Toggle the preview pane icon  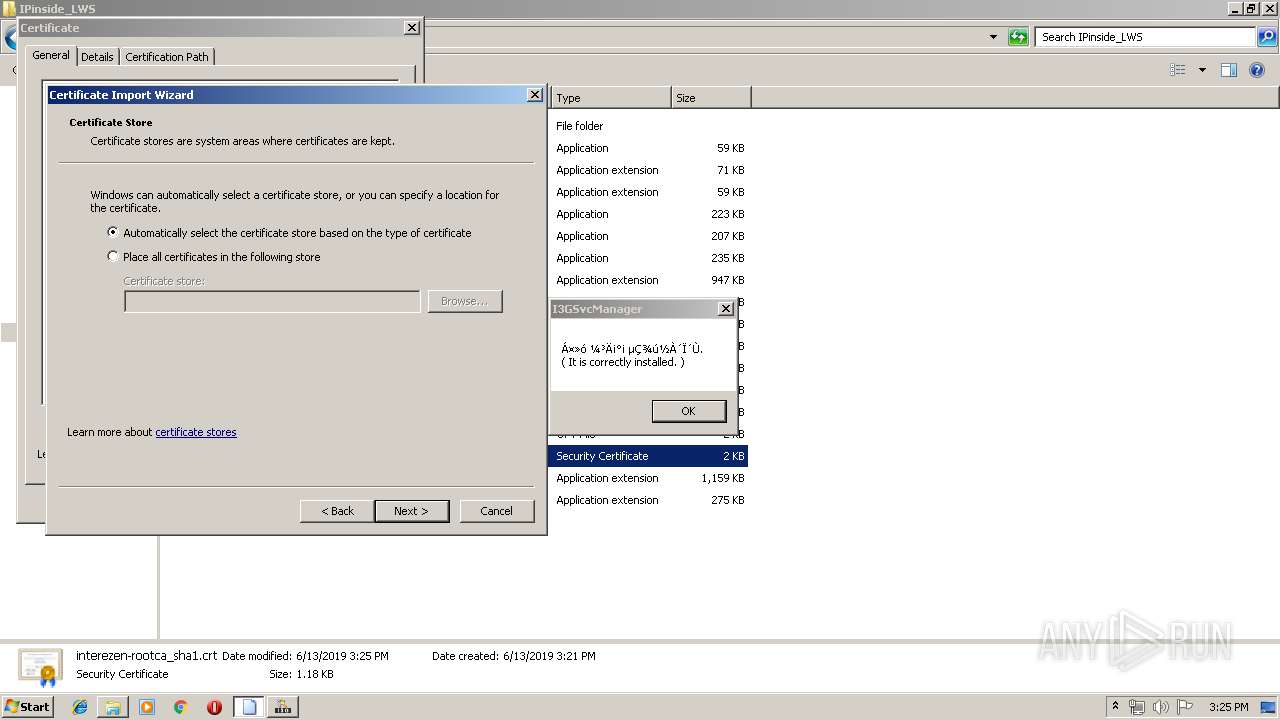click(1229, 70)
